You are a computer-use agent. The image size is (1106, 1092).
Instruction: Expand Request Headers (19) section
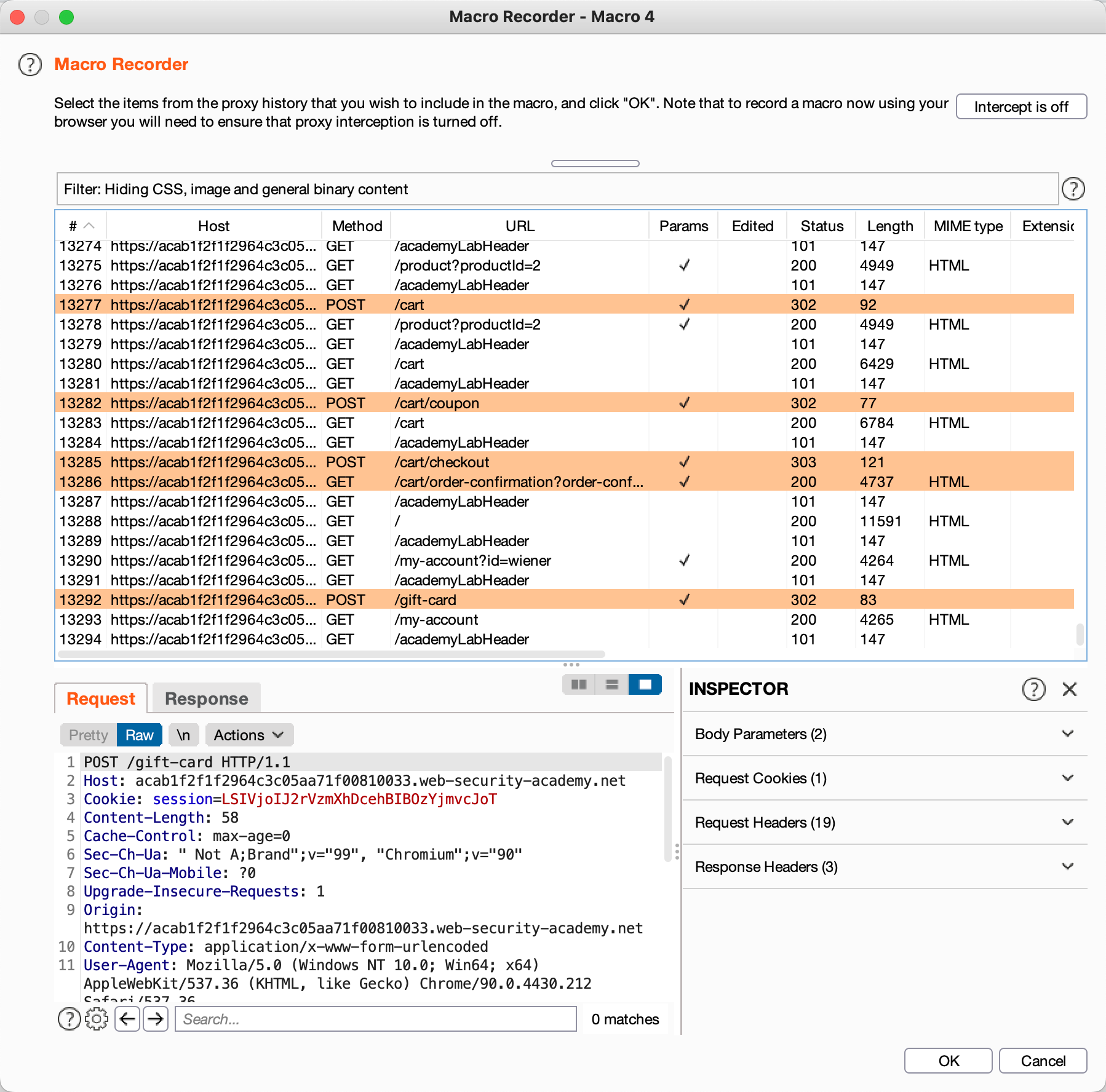click(885, 823)
